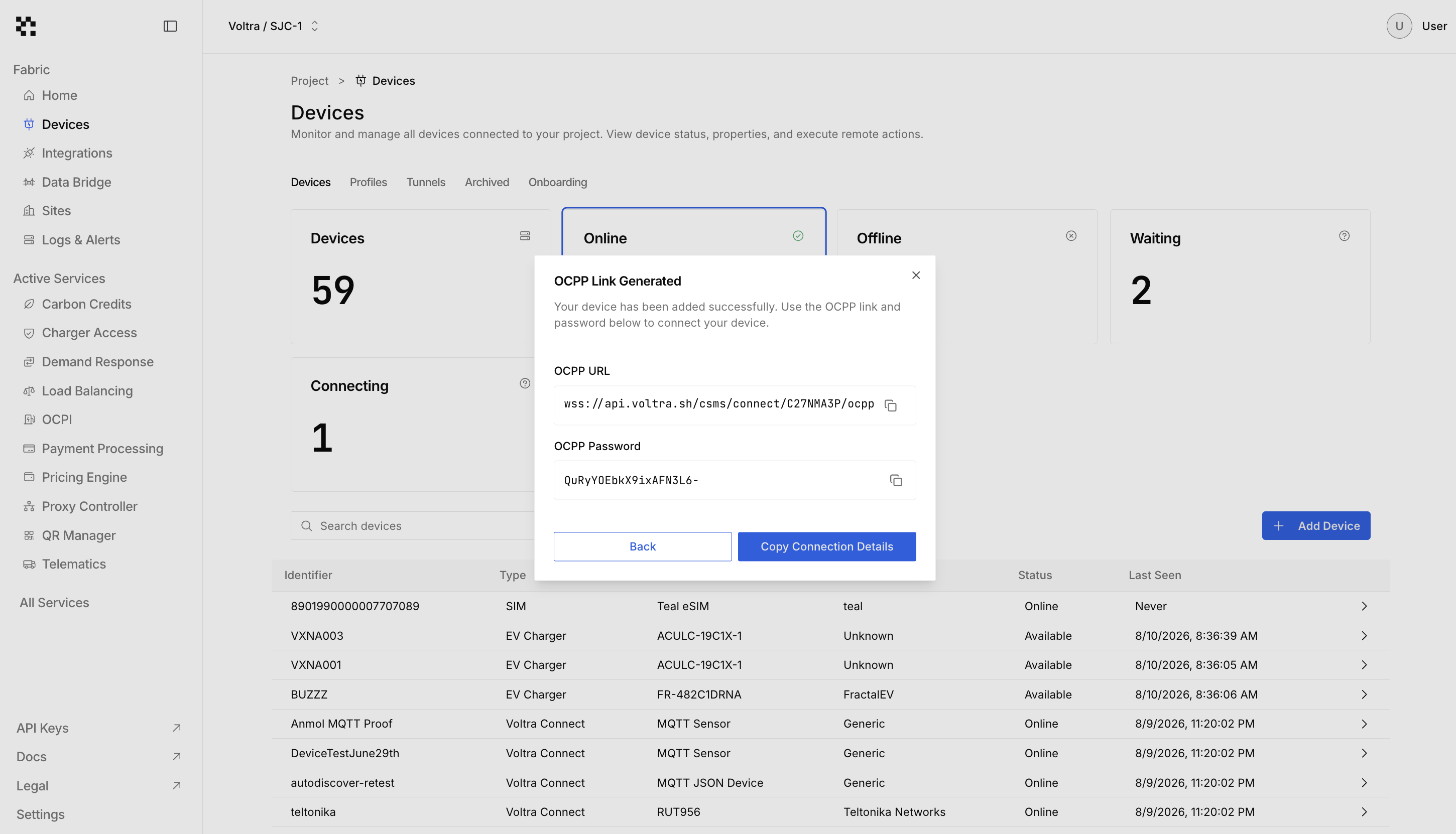Switch to the Archived tab
Image resolution: width=1456 pixels, height=834 pixels.
(x=487, y=182)
